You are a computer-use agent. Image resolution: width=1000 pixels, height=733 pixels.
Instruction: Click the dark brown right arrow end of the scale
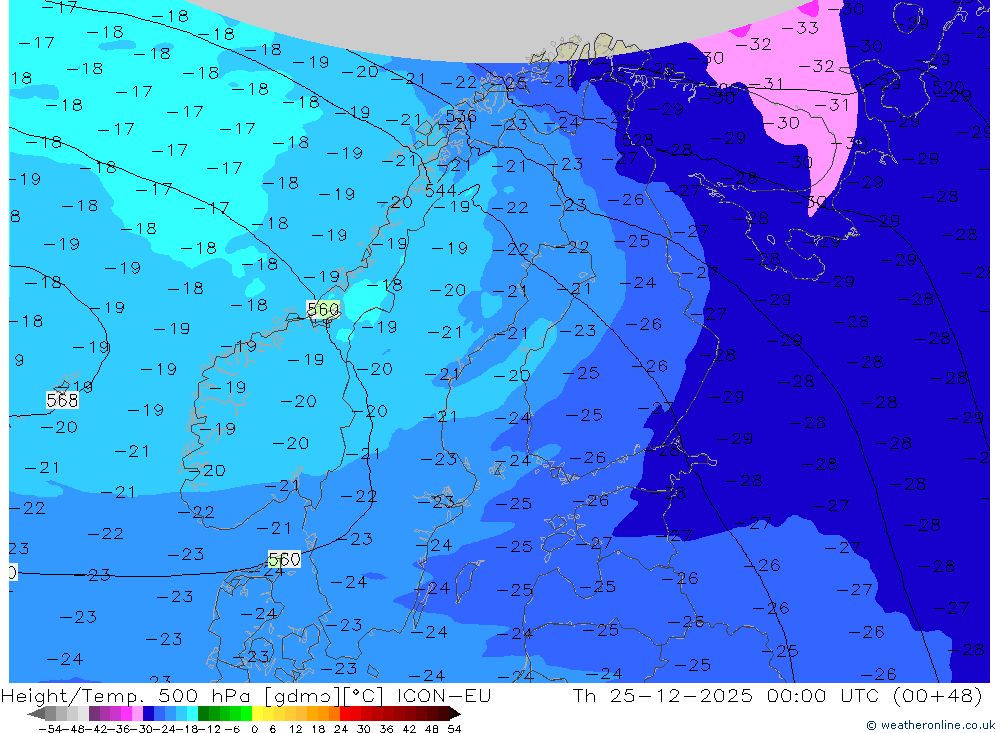(x=455, y=714)
